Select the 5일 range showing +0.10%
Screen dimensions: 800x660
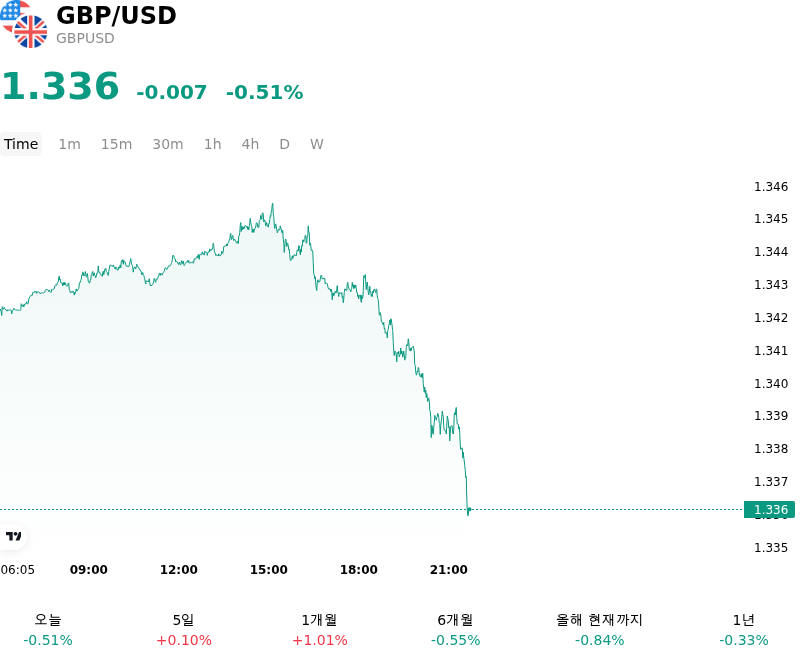pos(184,630)
